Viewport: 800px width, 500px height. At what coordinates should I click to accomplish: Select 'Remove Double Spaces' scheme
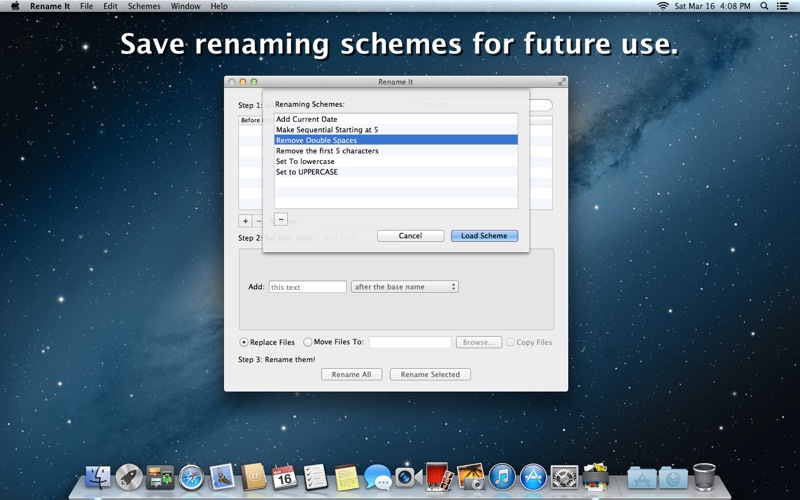point(396,140)
